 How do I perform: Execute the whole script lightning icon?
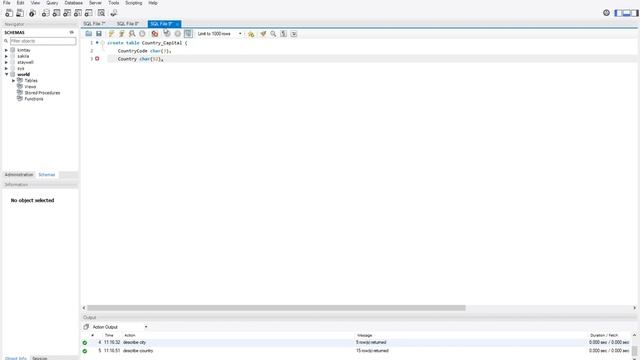[111, 34]
